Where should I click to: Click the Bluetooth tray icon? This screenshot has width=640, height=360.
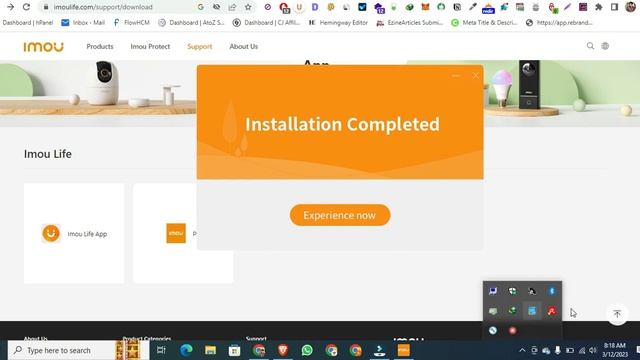(552, 291)
